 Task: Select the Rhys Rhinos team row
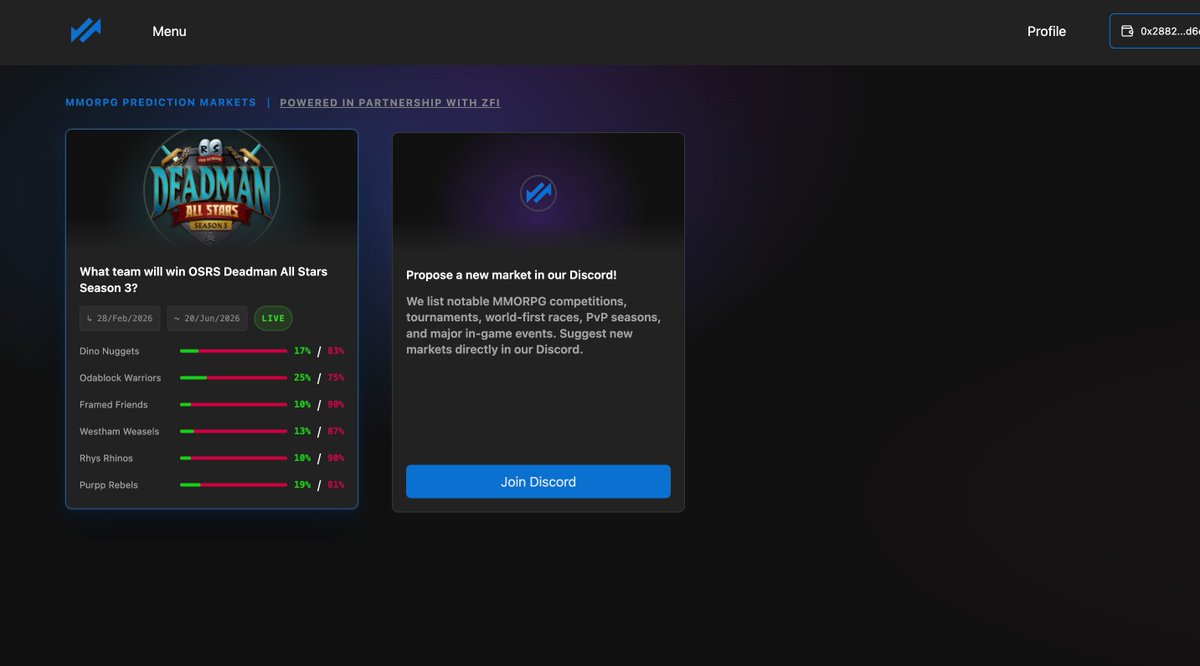tap(212, 458)
